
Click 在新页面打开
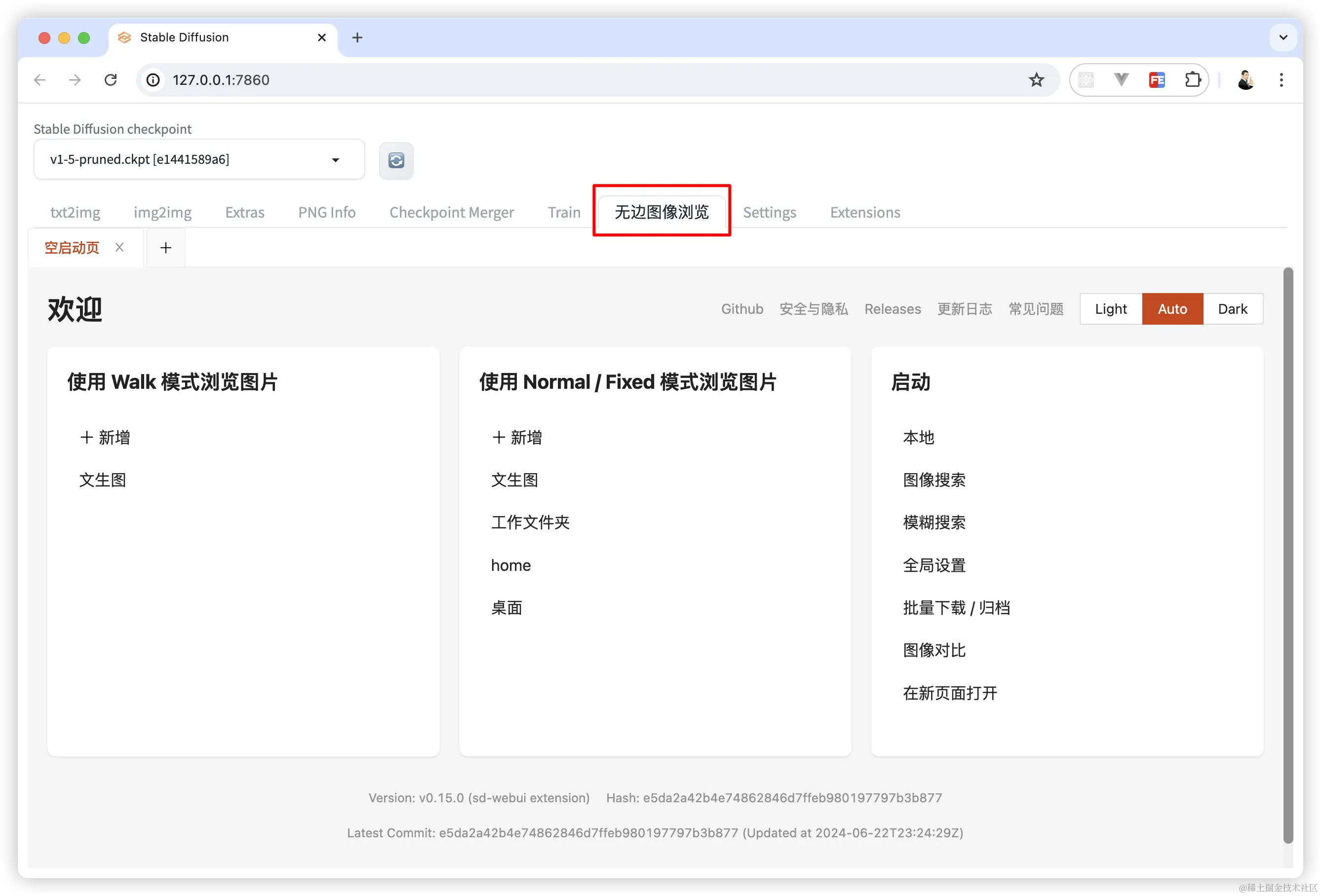point(950,693)
